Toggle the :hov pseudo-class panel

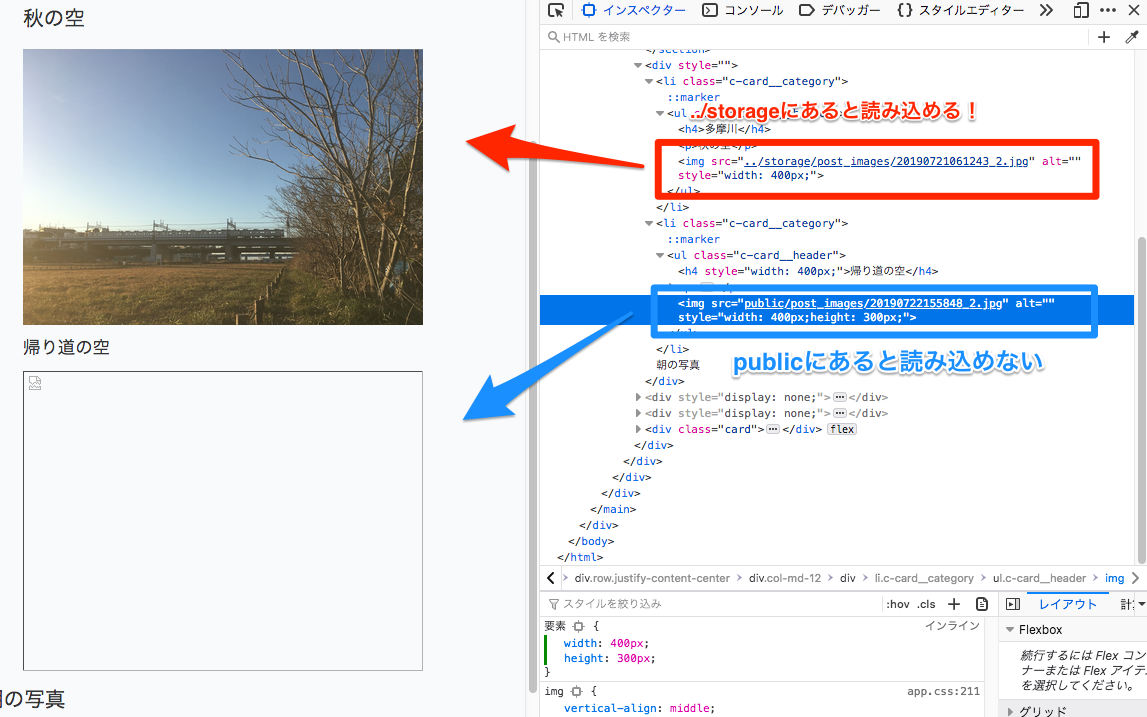pos(898,604)
